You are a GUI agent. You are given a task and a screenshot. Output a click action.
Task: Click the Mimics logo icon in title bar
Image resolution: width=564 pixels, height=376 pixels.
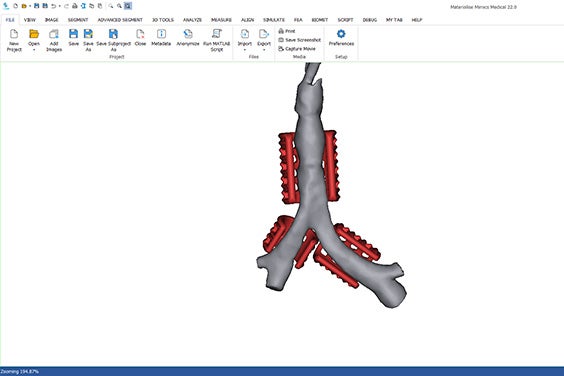[6, 6]
